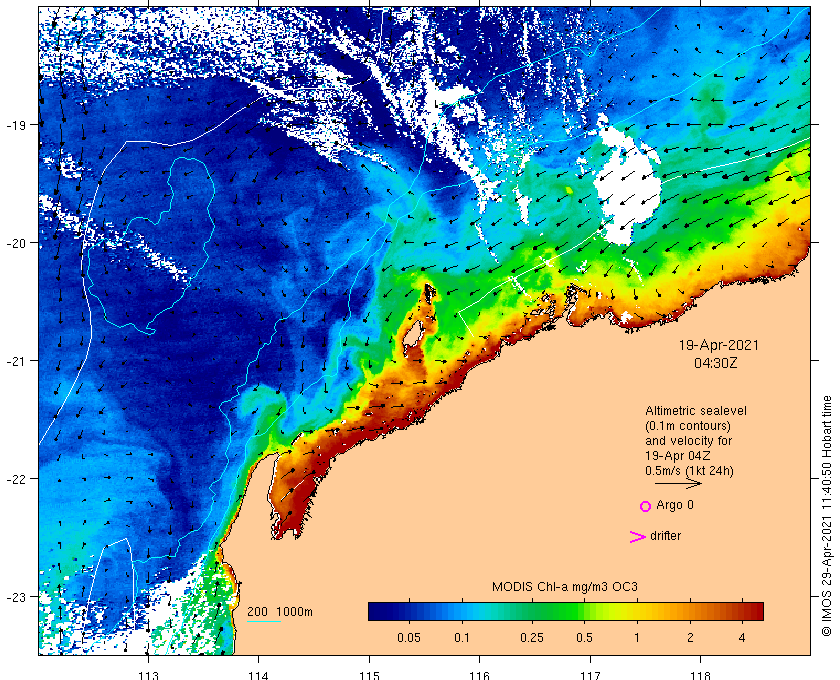Click the 118 longitude axis label
The width and height of the screenshot is (840, 680).
click(x=700, y=675)
